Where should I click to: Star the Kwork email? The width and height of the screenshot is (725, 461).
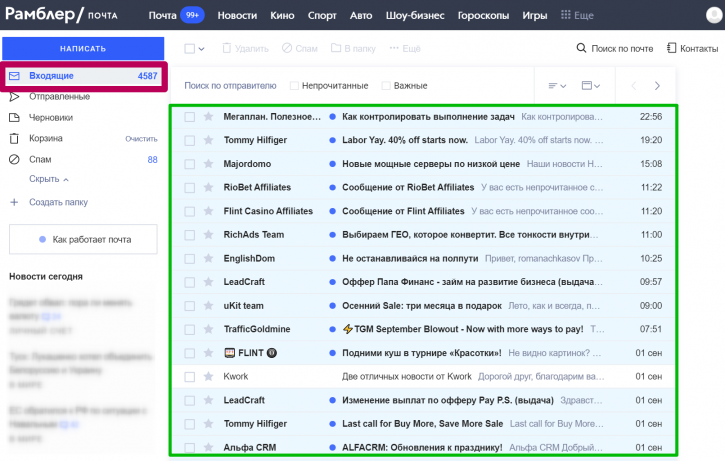209,376
